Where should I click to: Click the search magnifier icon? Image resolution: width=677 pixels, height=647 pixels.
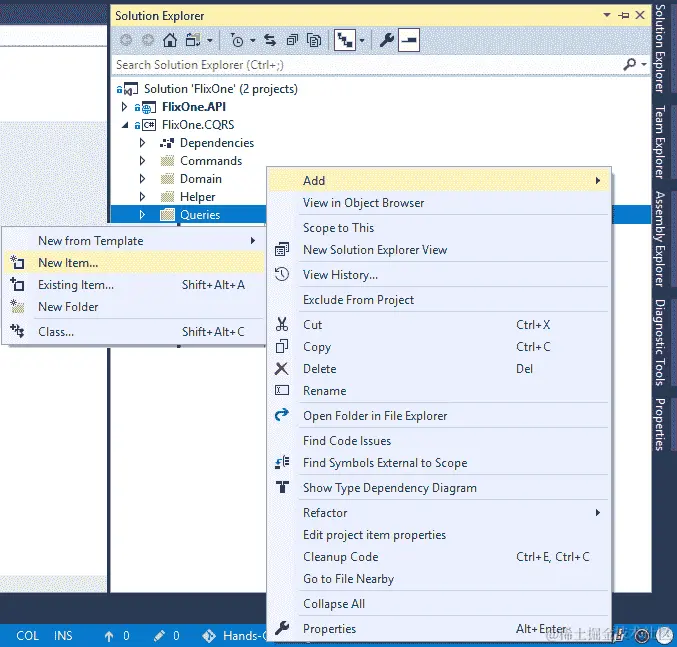click(630, 64)
